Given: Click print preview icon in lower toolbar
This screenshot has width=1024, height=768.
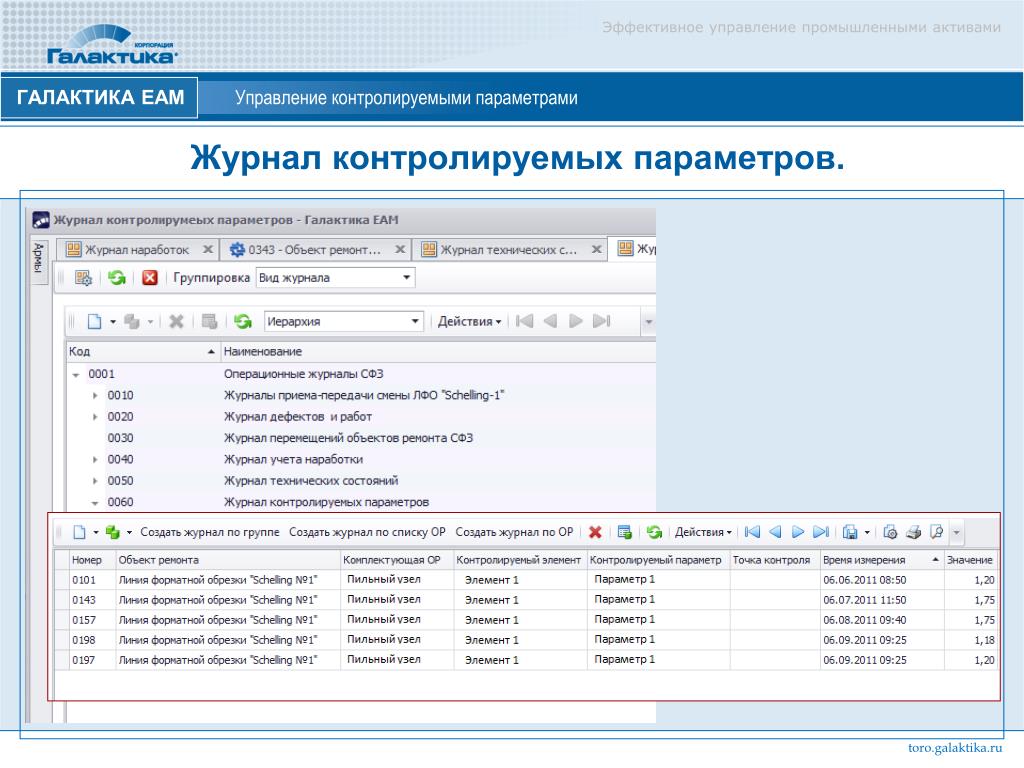Looking at the screenshot, I should [x=936, y=532].
